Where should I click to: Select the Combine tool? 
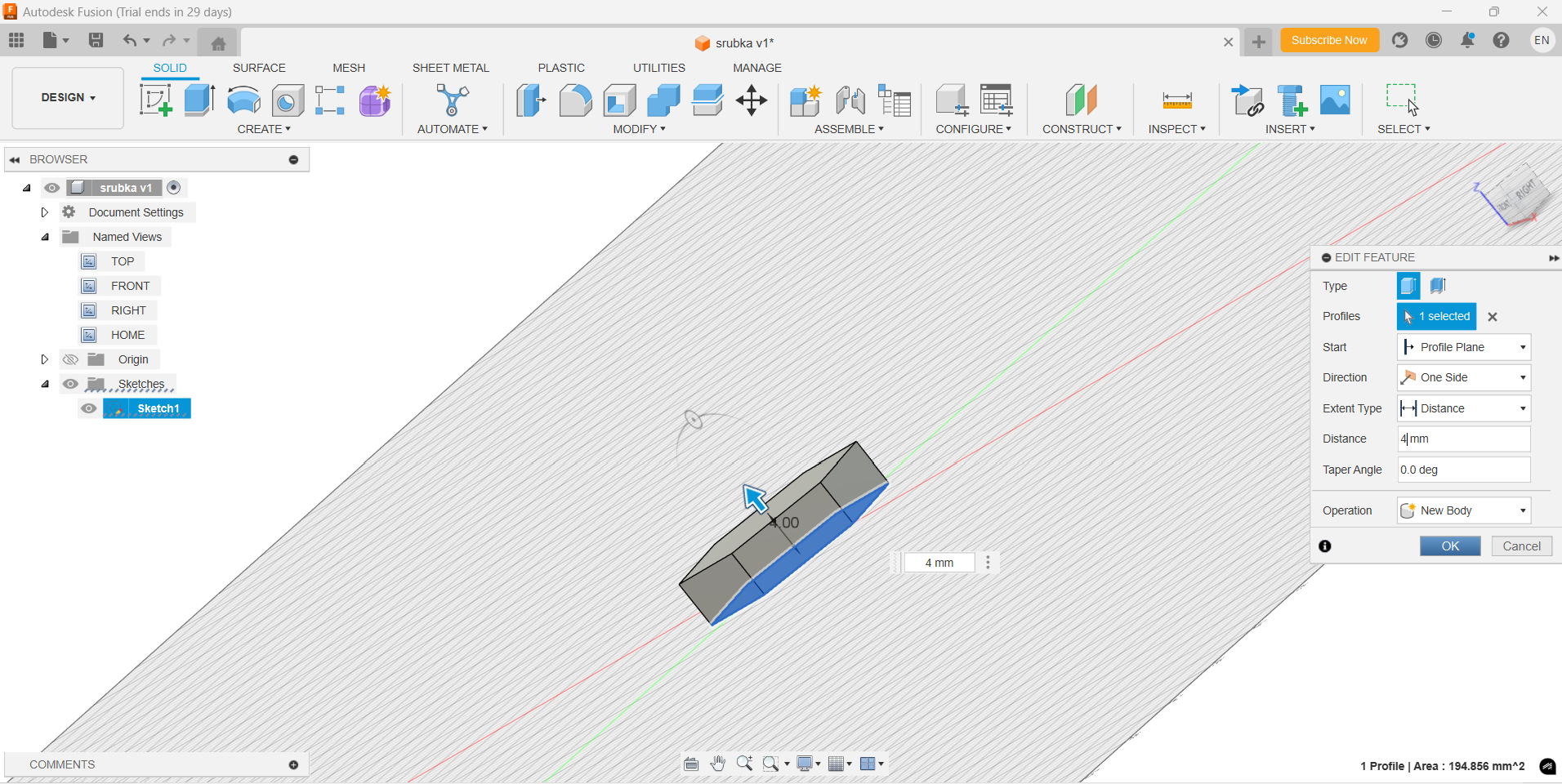[x=663, y=100]
